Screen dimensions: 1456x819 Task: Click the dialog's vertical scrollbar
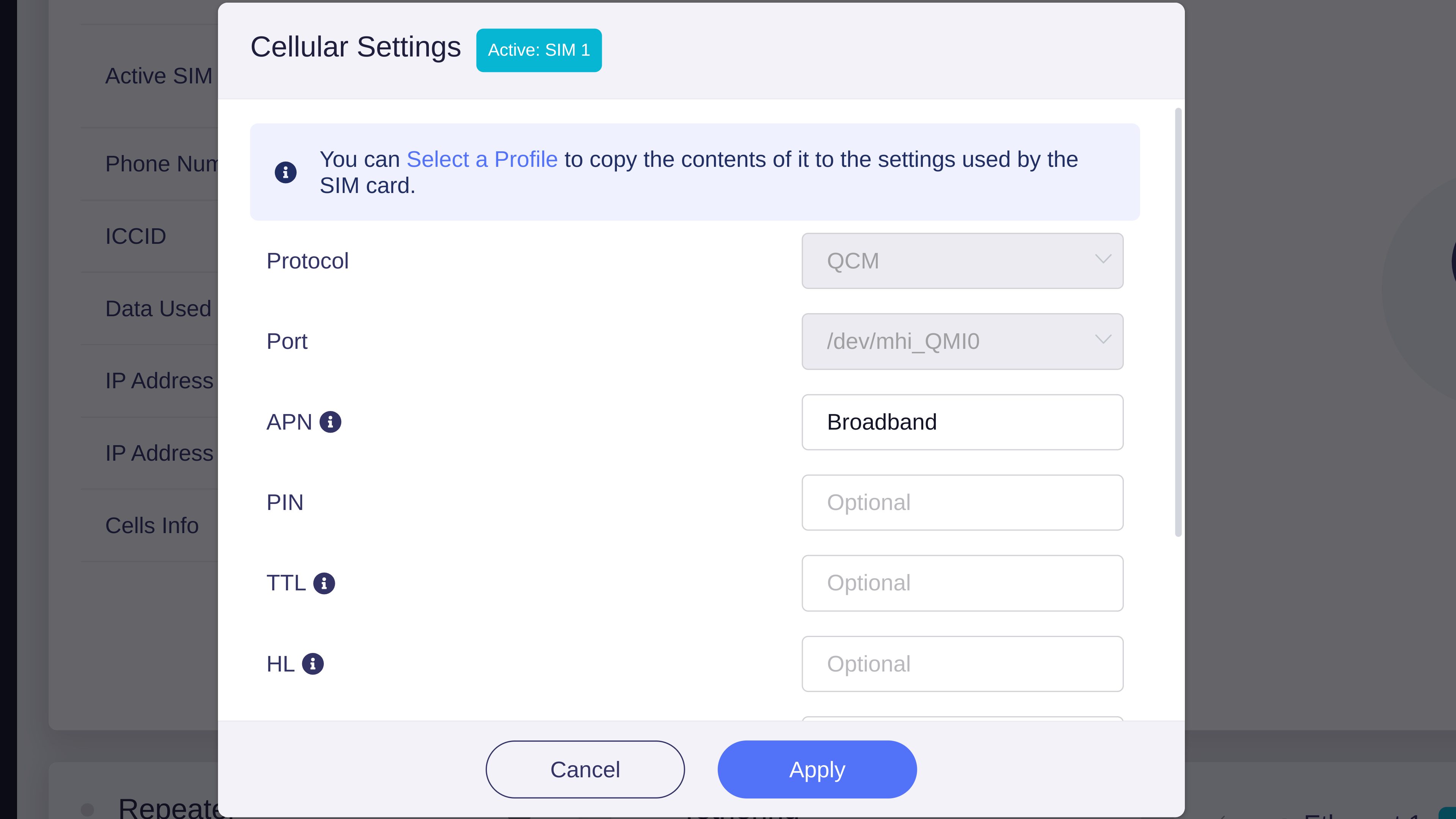pyautogui.click(x=1178, y=322)
